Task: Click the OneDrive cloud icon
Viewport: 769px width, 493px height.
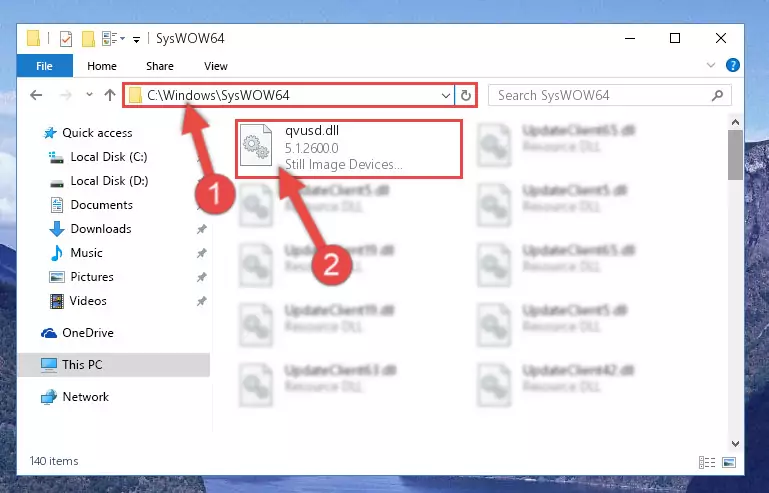Action: (49, 334)
